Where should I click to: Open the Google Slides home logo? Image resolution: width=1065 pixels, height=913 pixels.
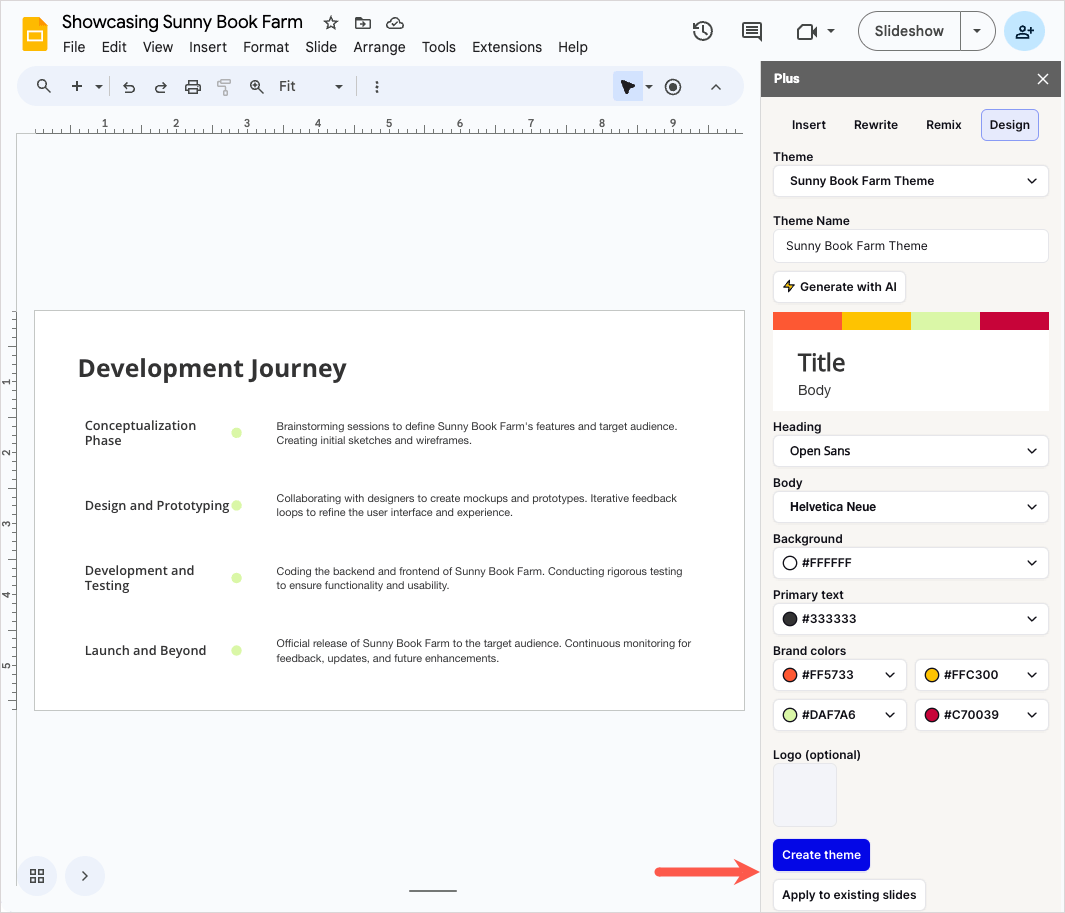coord(35,34)
